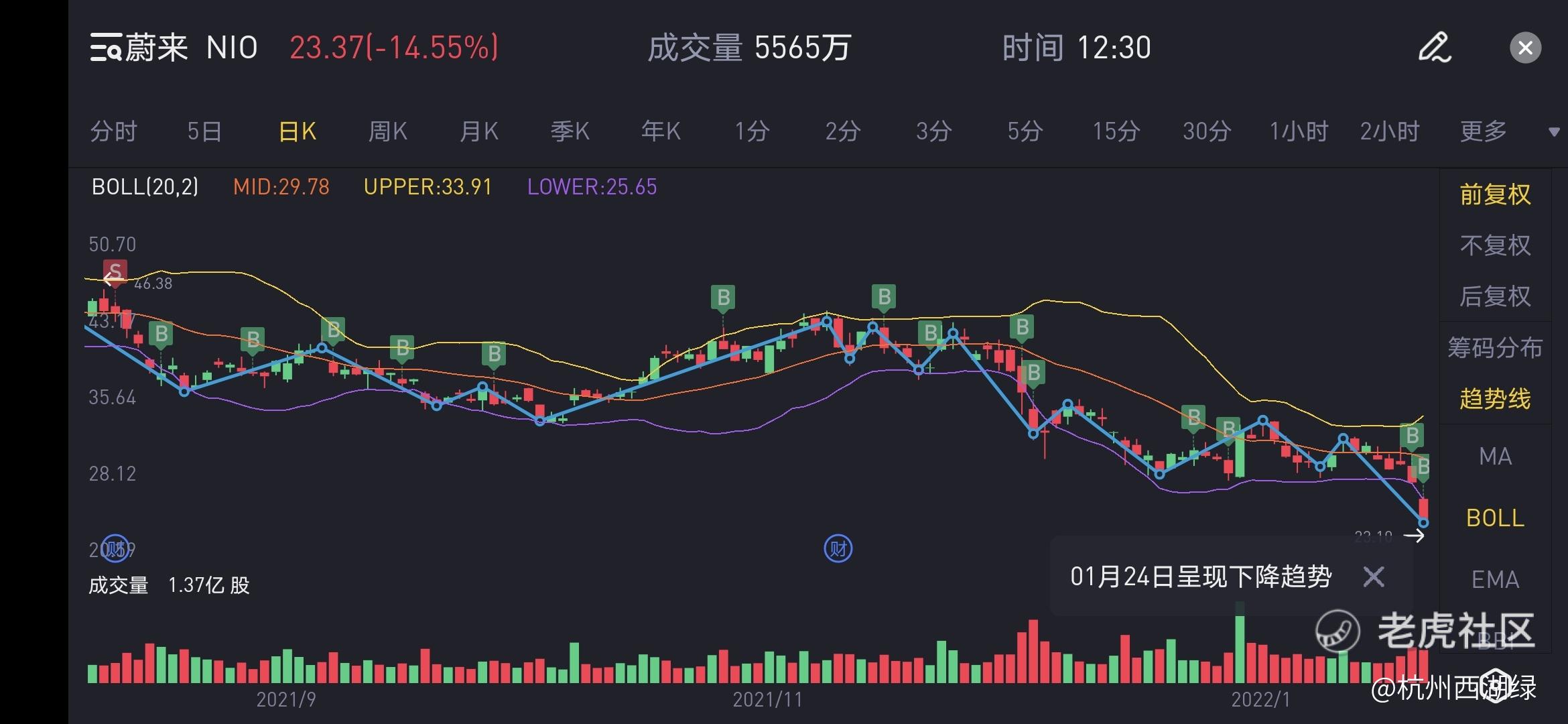Open the 更多 intervals menu

click(x=1484, y=131)
